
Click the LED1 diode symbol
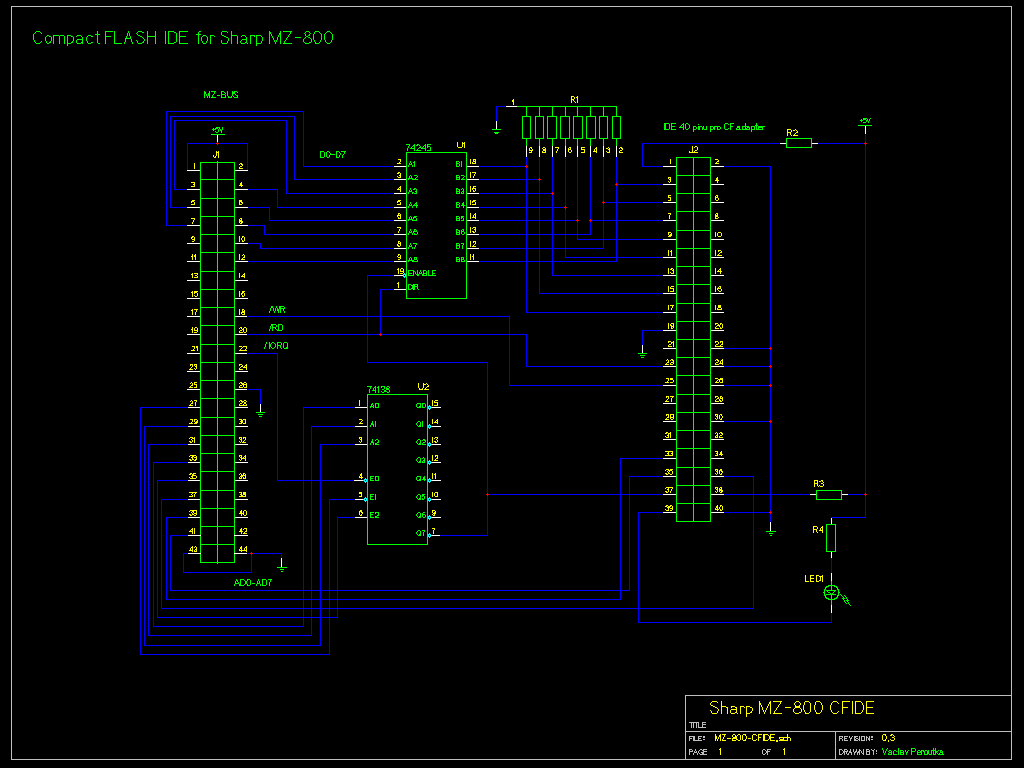831,593
